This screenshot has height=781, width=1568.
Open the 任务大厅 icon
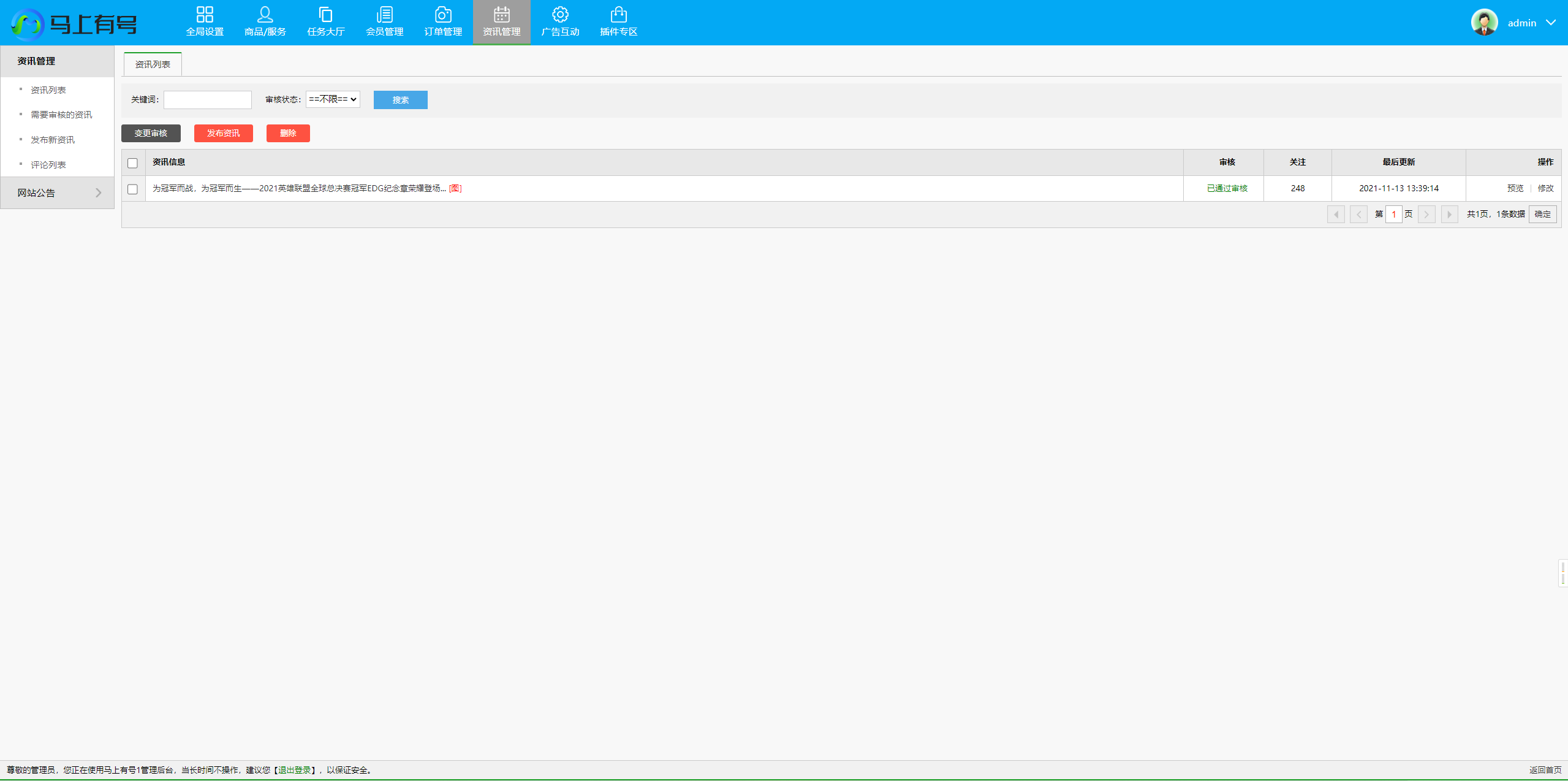[325, 15]
